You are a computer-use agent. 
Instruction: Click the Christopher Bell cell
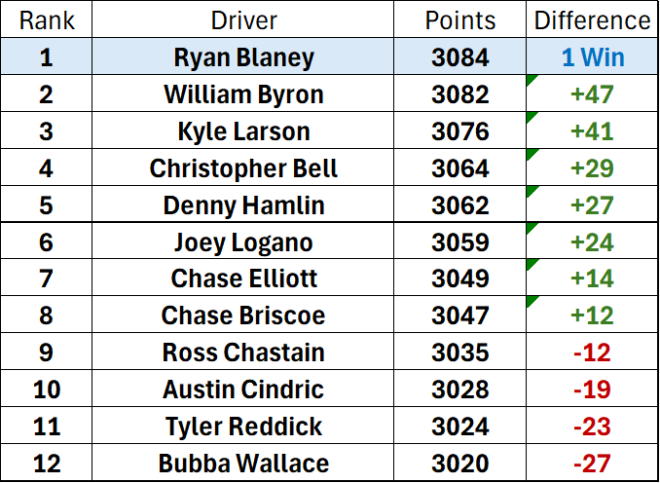[x=244, y=168]
